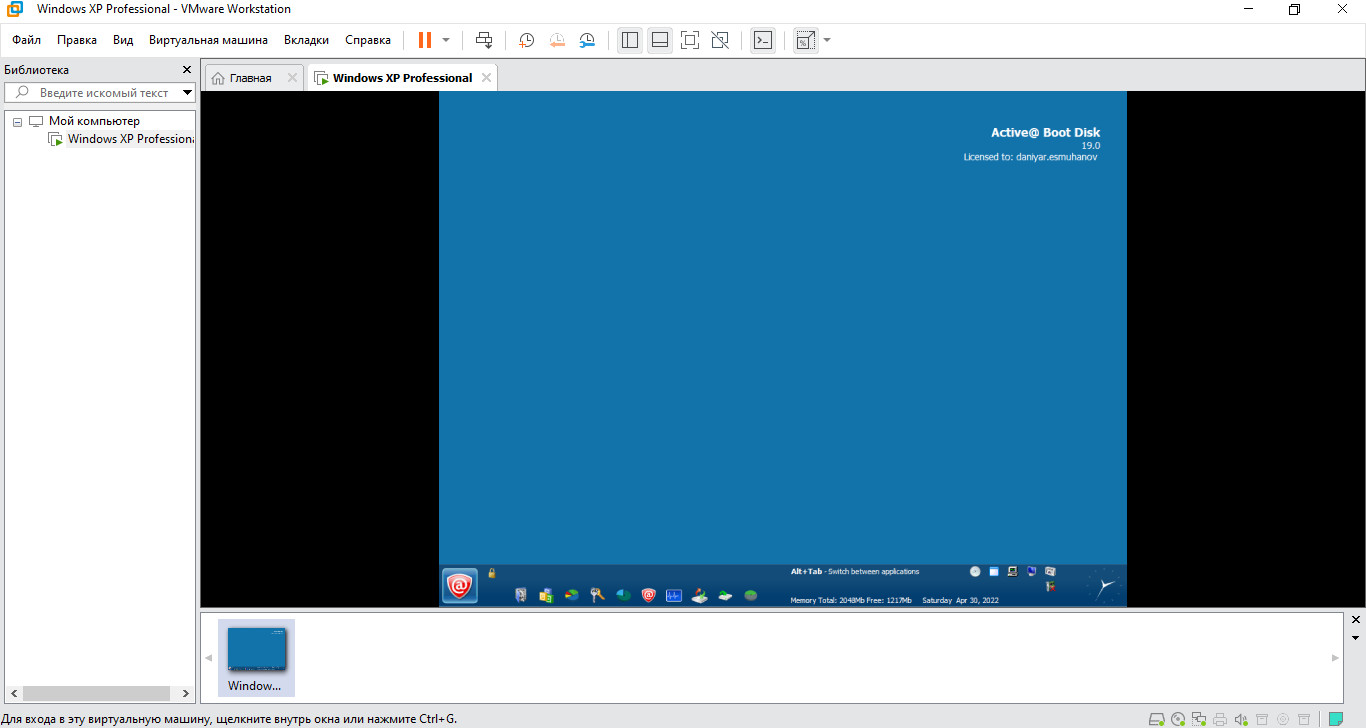Open the Вкладки menu
1366x728 pixels.
pyautogui.click(x=306, y=40)
